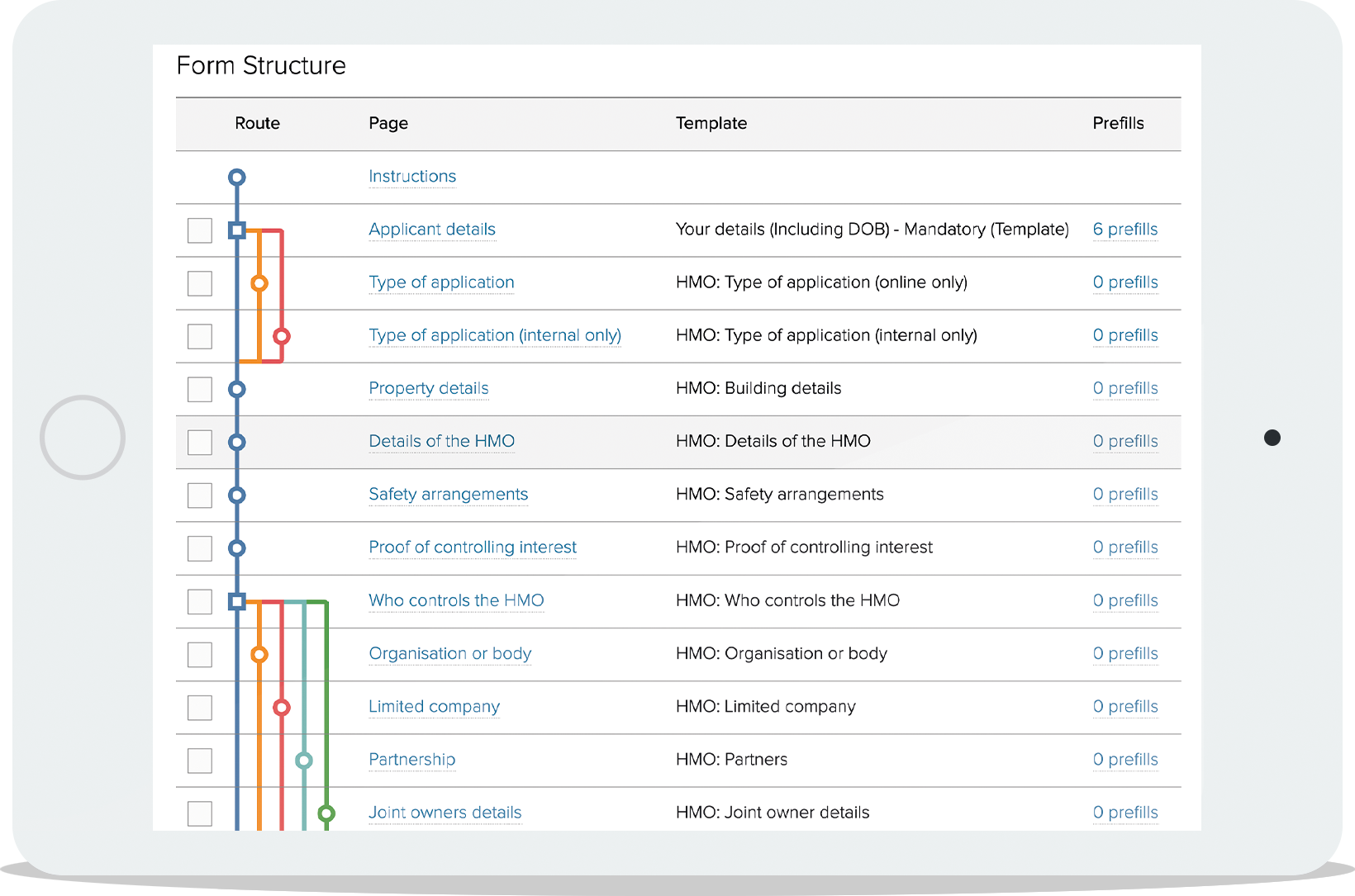Open prefills for Who controls the HMO
This screenshot has height=896, width=1355.
(1125, 600)
